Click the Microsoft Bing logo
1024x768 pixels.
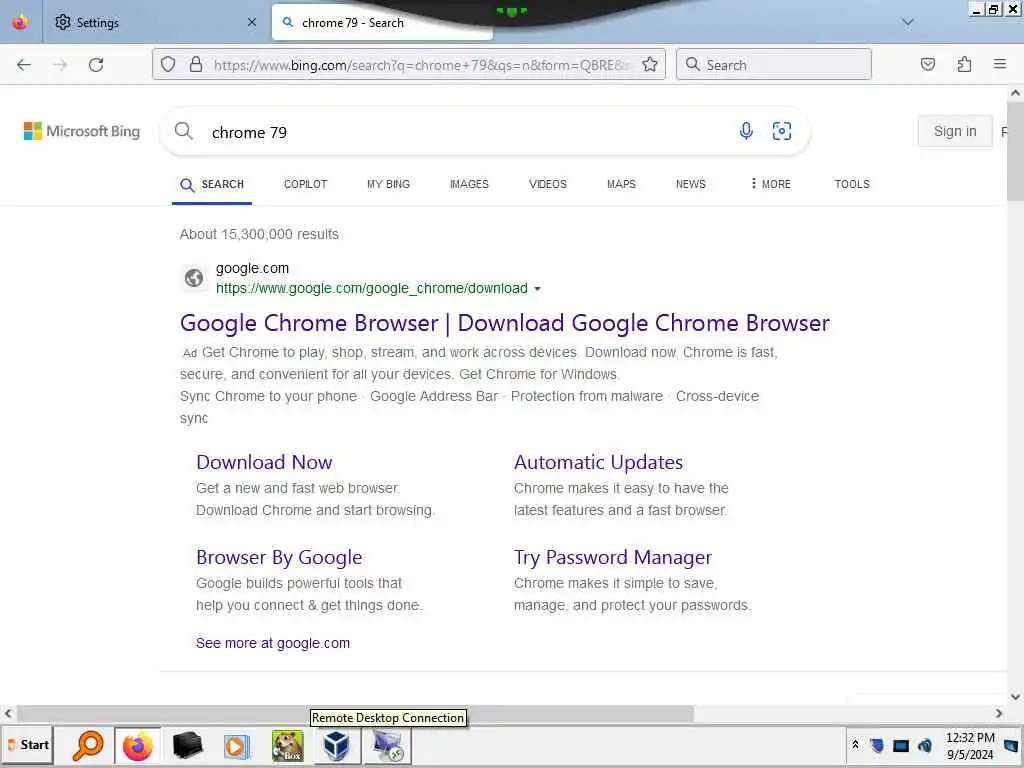82,131
